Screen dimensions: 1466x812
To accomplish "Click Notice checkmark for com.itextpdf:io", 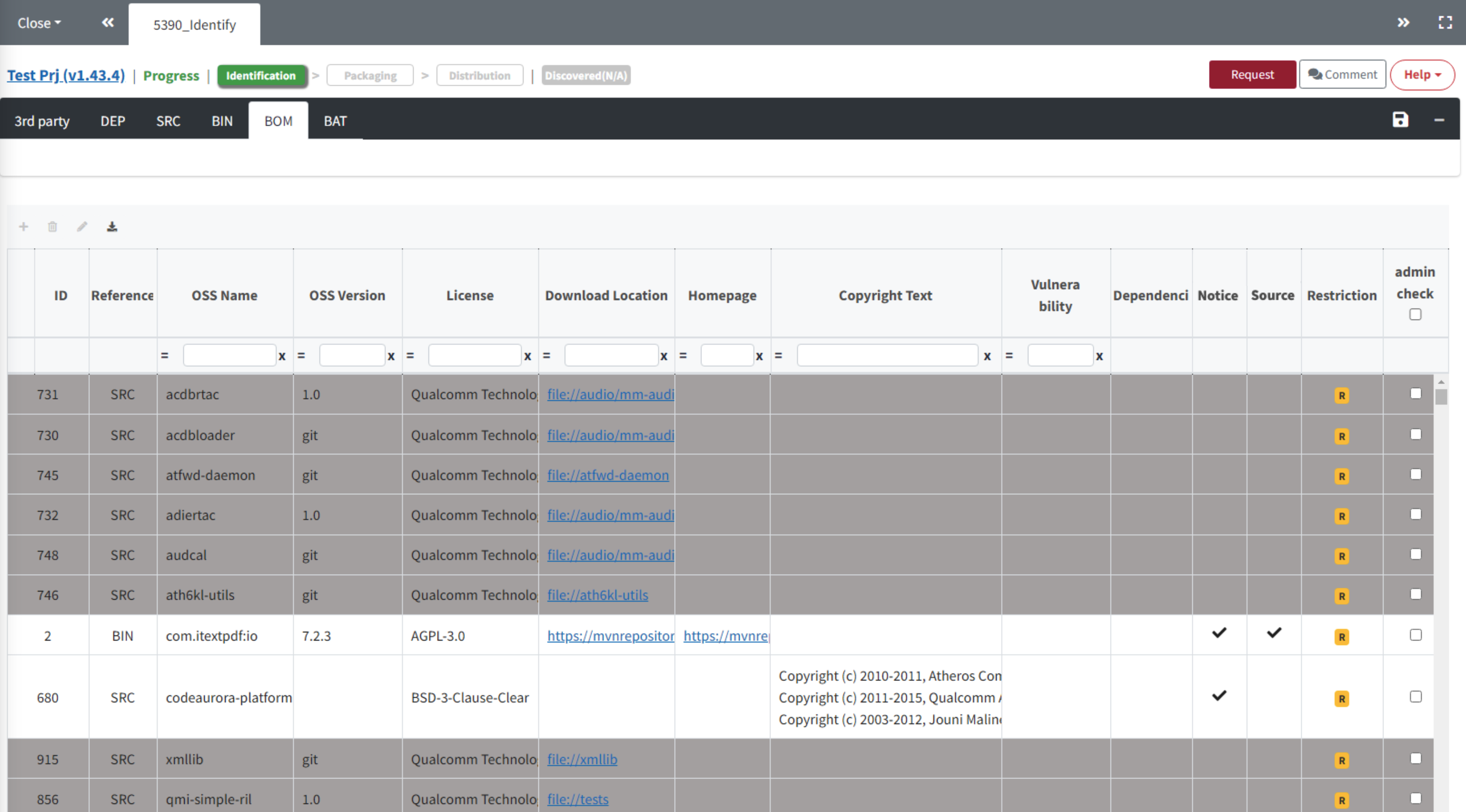I will [1218, 633].
